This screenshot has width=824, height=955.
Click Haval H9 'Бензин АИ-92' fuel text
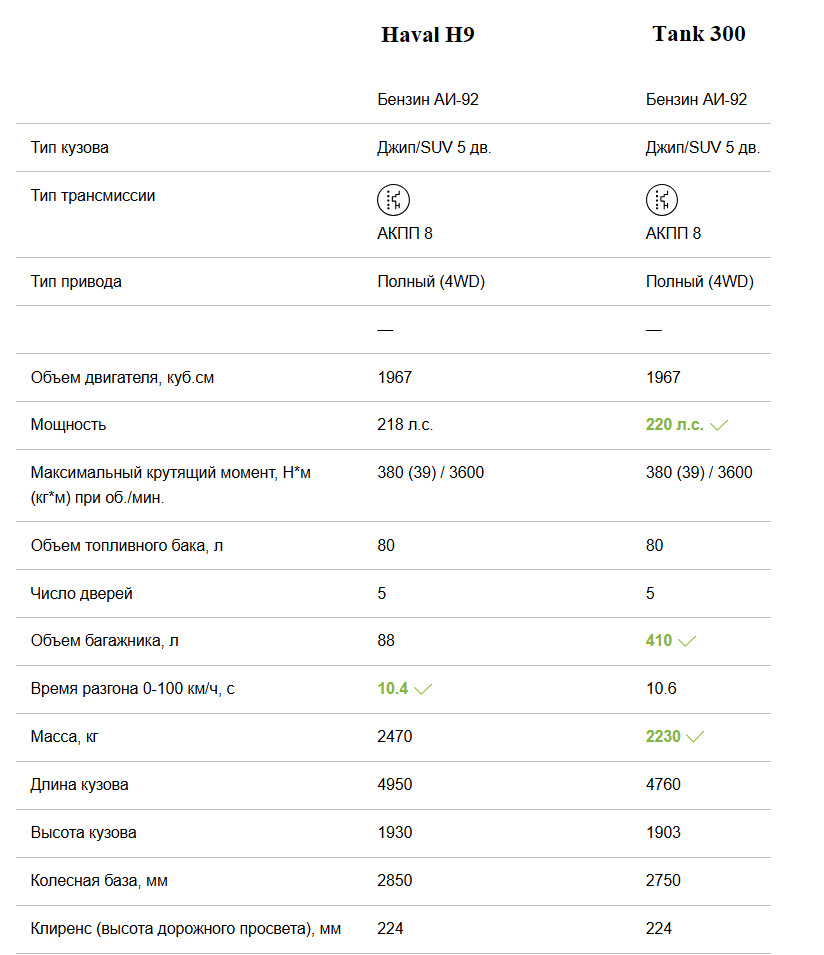click(x=428, y=100)
